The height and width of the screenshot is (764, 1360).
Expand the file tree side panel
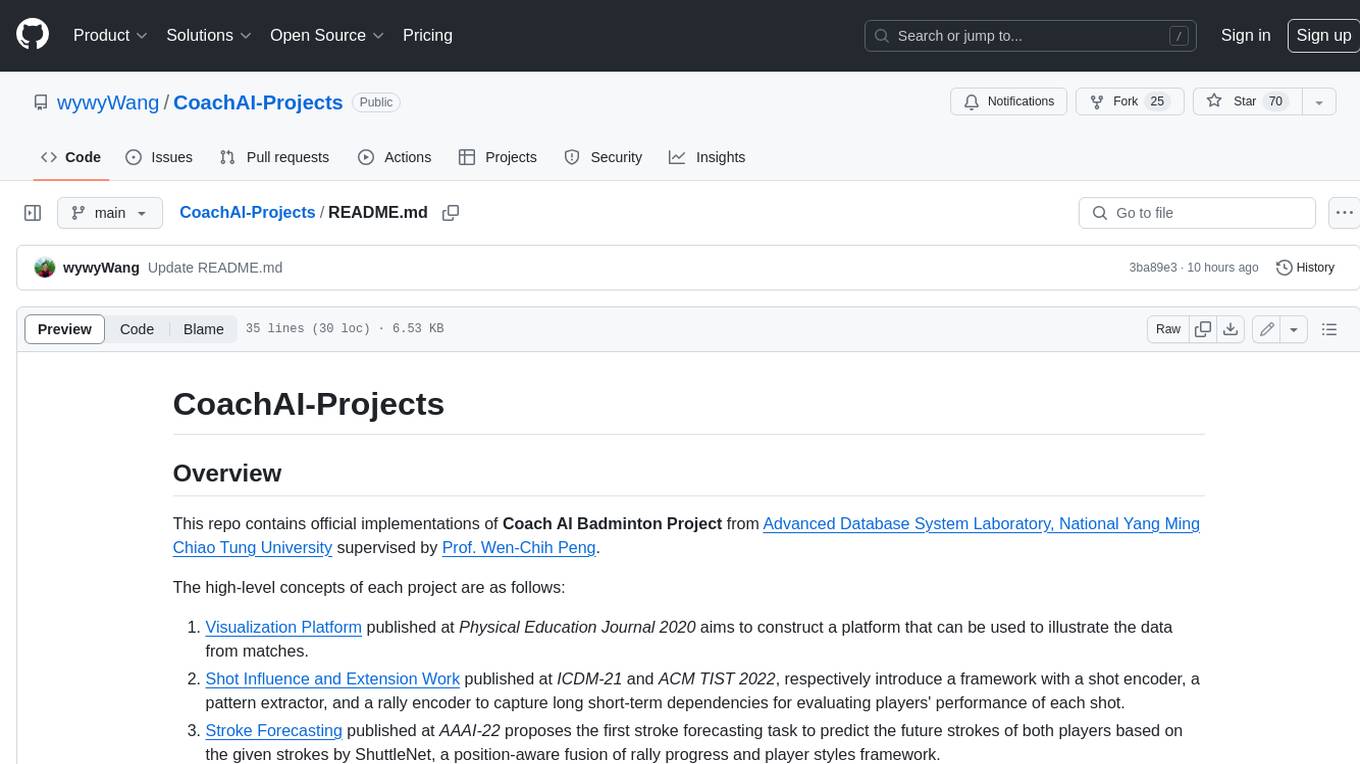coord(33,213)
